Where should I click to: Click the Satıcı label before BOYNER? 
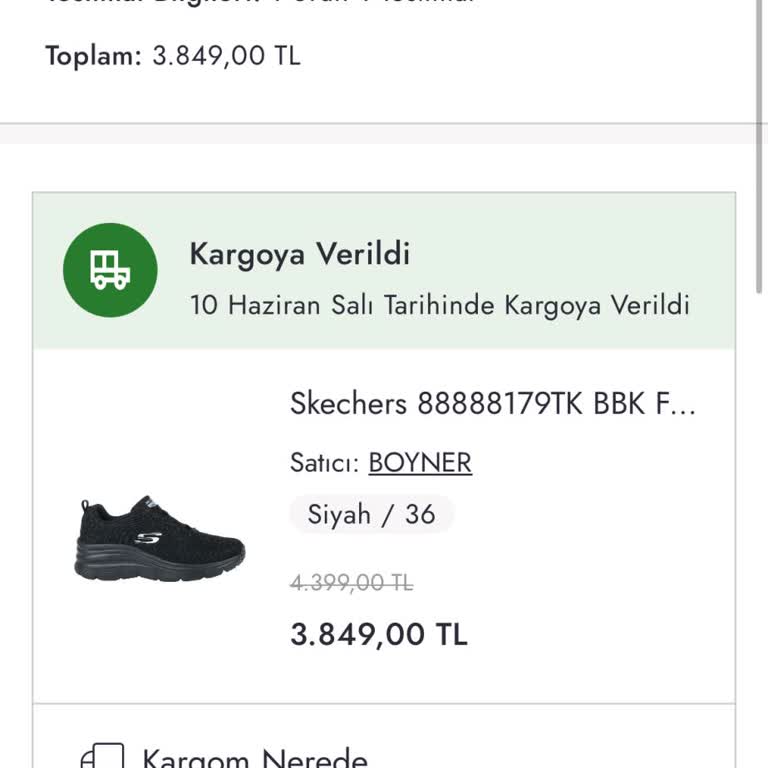click(325, 463)
